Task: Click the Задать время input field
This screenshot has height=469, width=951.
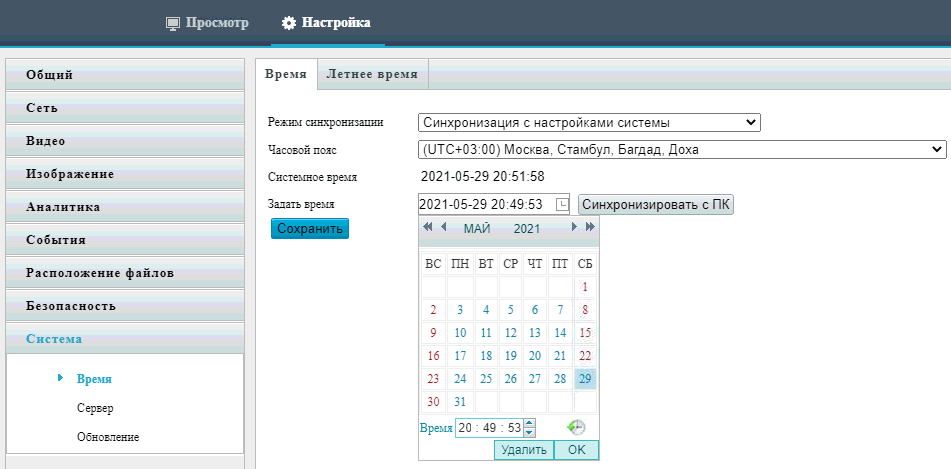Action: (494, 204)
